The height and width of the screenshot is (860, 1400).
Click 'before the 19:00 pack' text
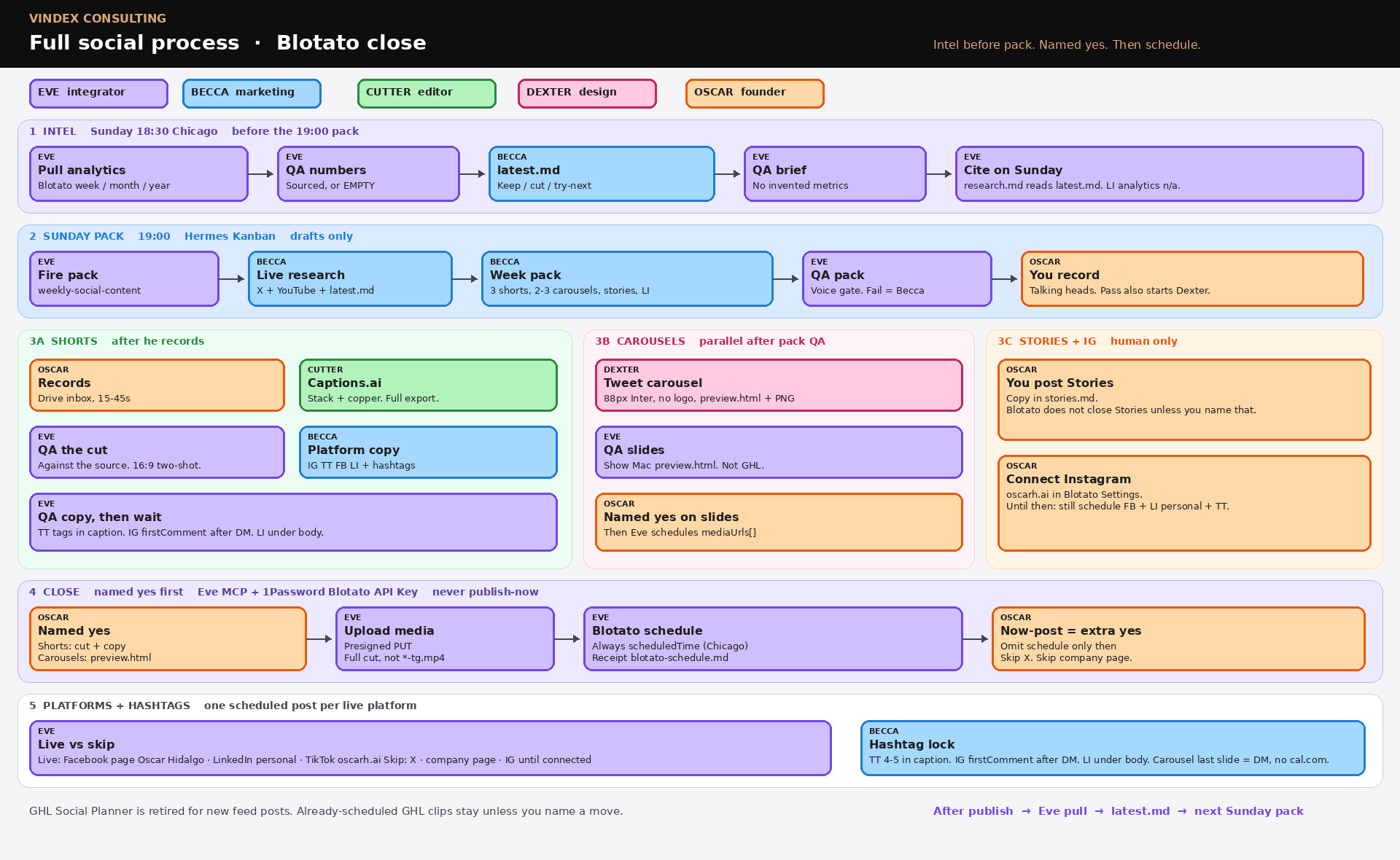[x=295, y=131]
